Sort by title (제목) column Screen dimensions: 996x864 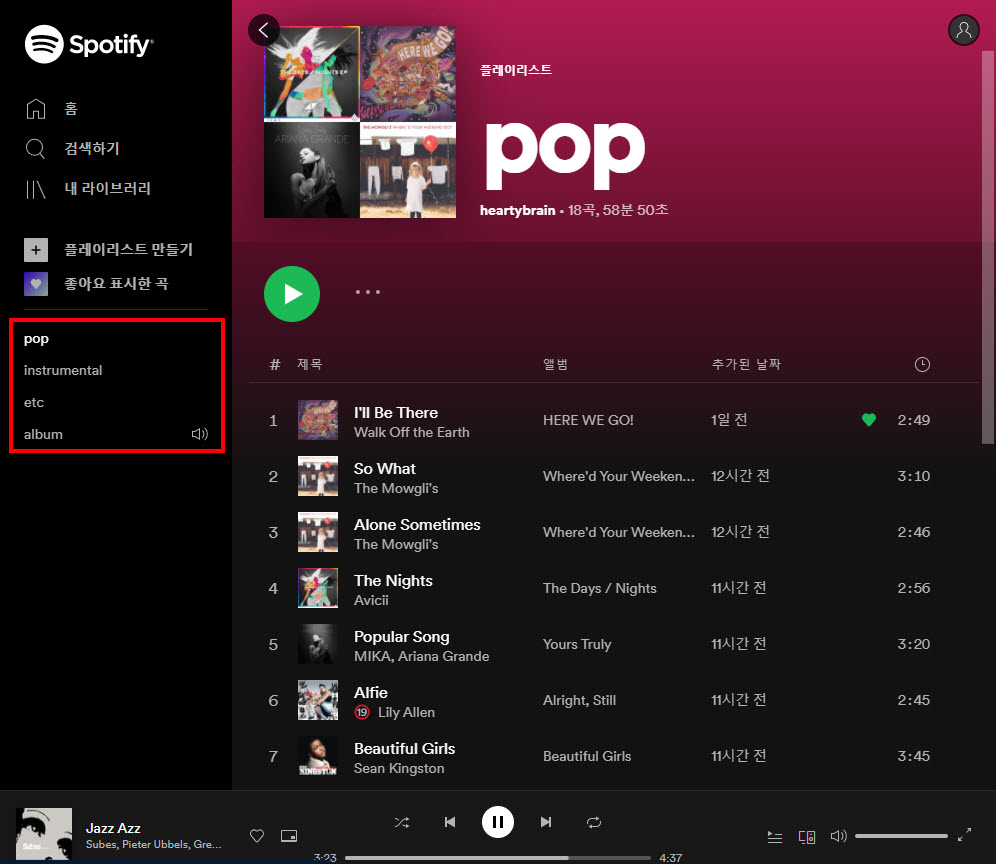(x=309, y=364)
